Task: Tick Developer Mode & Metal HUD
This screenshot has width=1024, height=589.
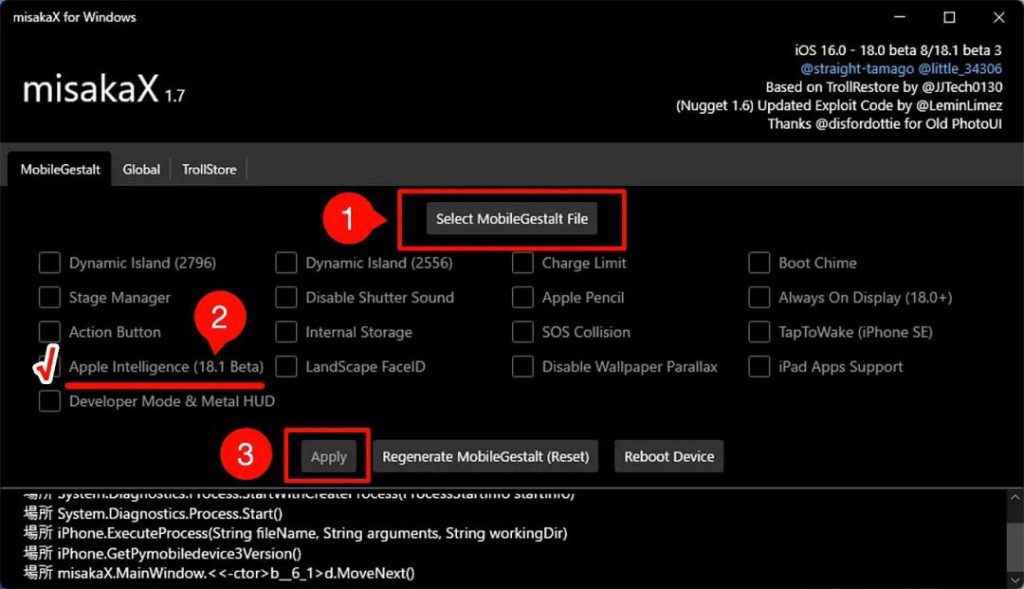Action: (x=49, y=401)
